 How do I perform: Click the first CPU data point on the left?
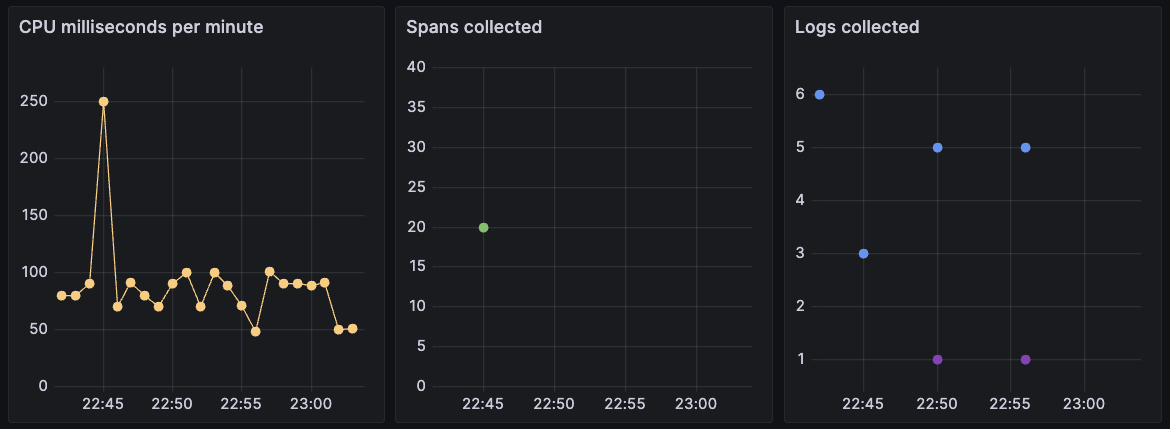tap(61, 295)
